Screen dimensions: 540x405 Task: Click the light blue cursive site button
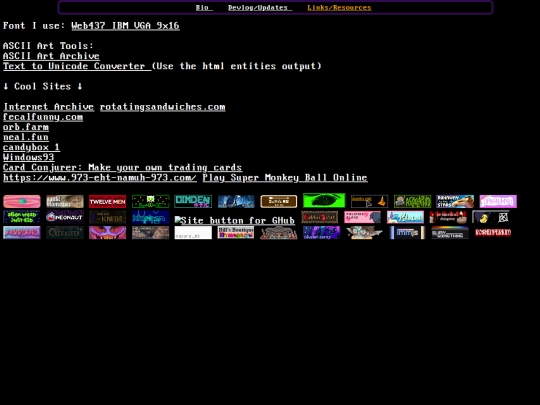pyautogui.click(x=405, y=217)
